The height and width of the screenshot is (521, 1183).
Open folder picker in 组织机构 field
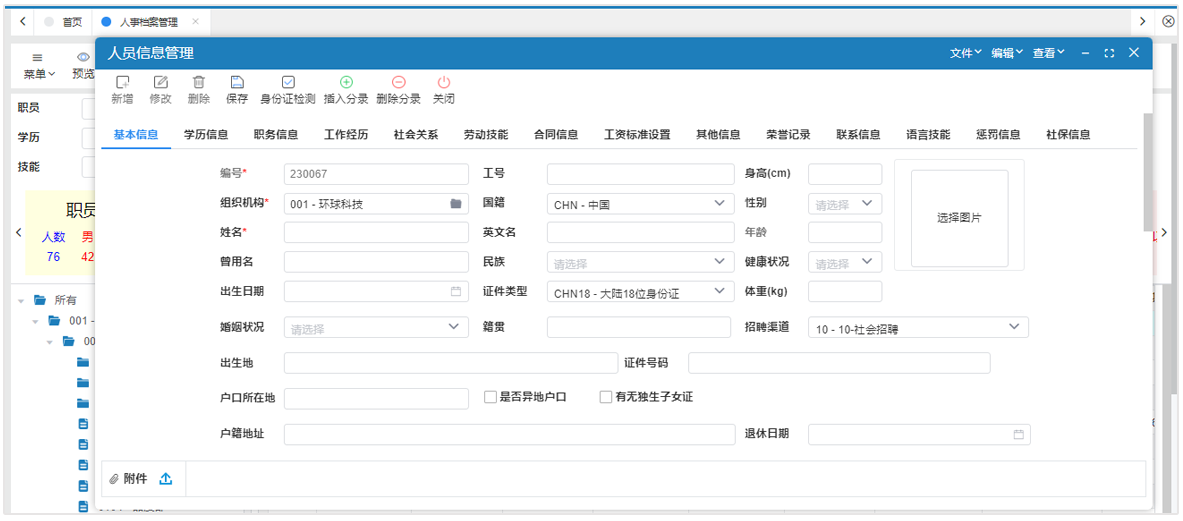[456, 204]
